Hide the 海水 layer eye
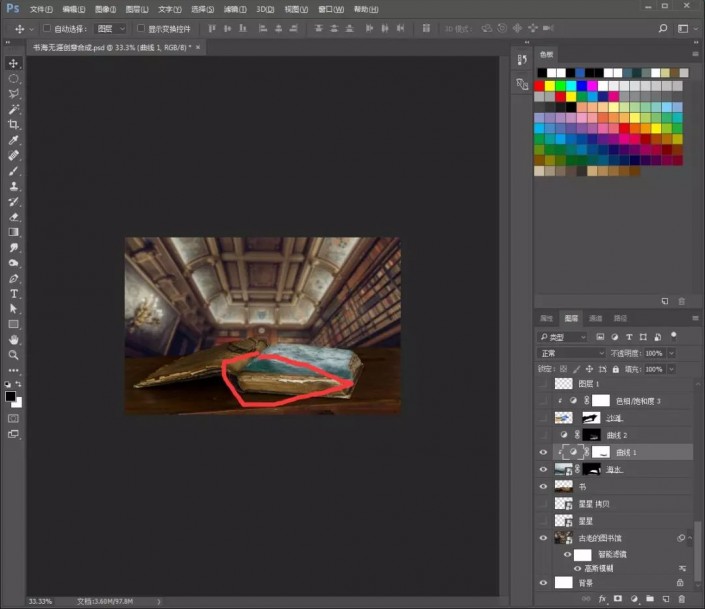Screen dimensions: 705x609 (x=543, y=469)
